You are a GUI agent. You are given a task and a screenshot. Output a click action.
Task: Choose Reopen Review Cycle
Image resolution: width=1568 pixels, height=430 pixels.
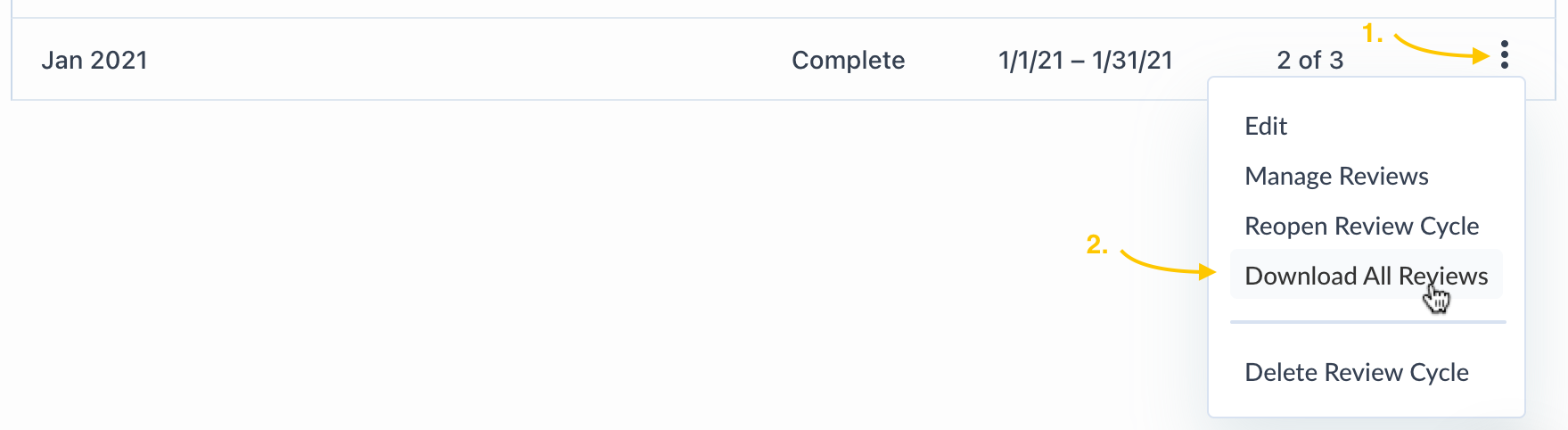pos(1361,227)
